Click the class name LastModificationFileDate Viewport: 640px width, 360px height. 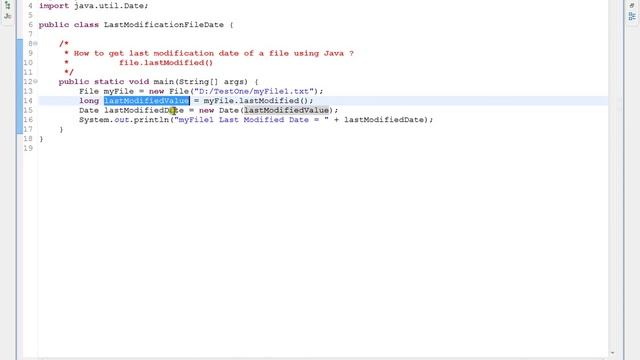(164, 24)
